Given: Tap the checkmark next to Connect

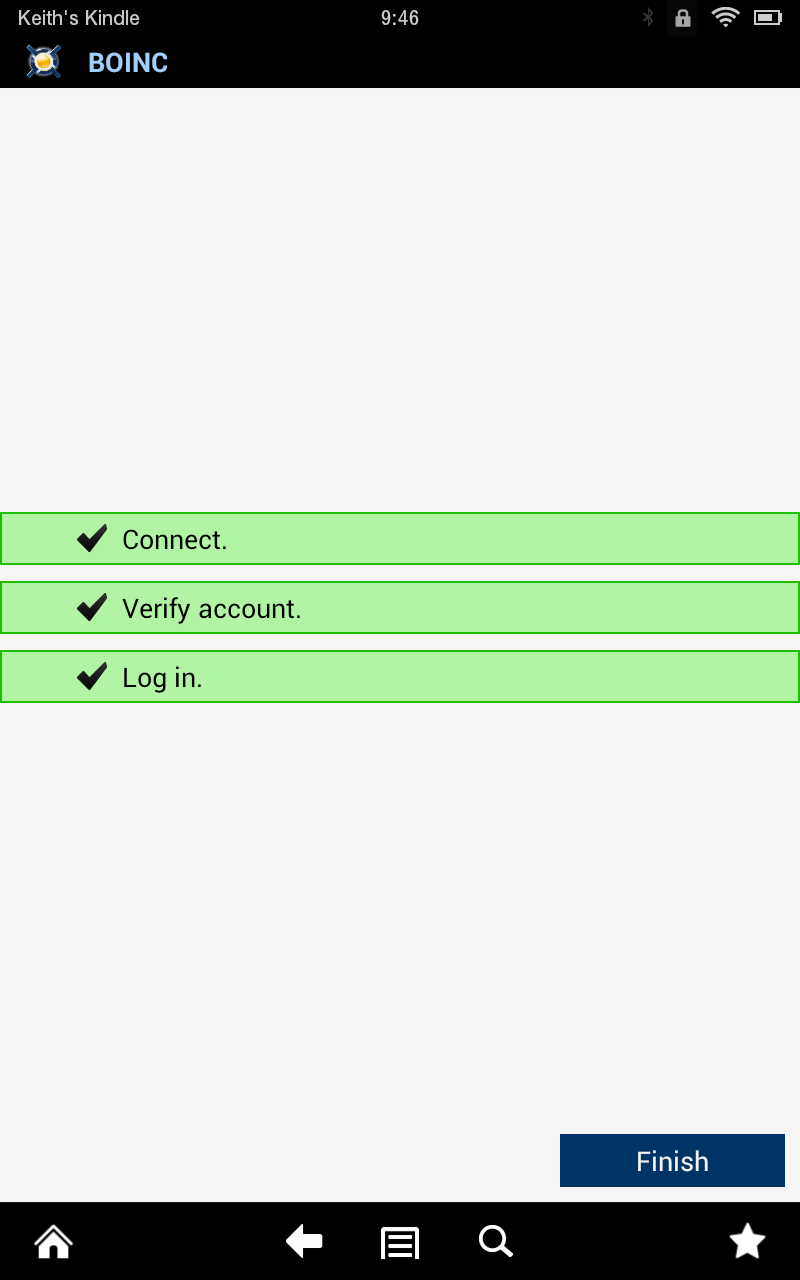Looking at the screenshot, I should (x=91, y=538).
